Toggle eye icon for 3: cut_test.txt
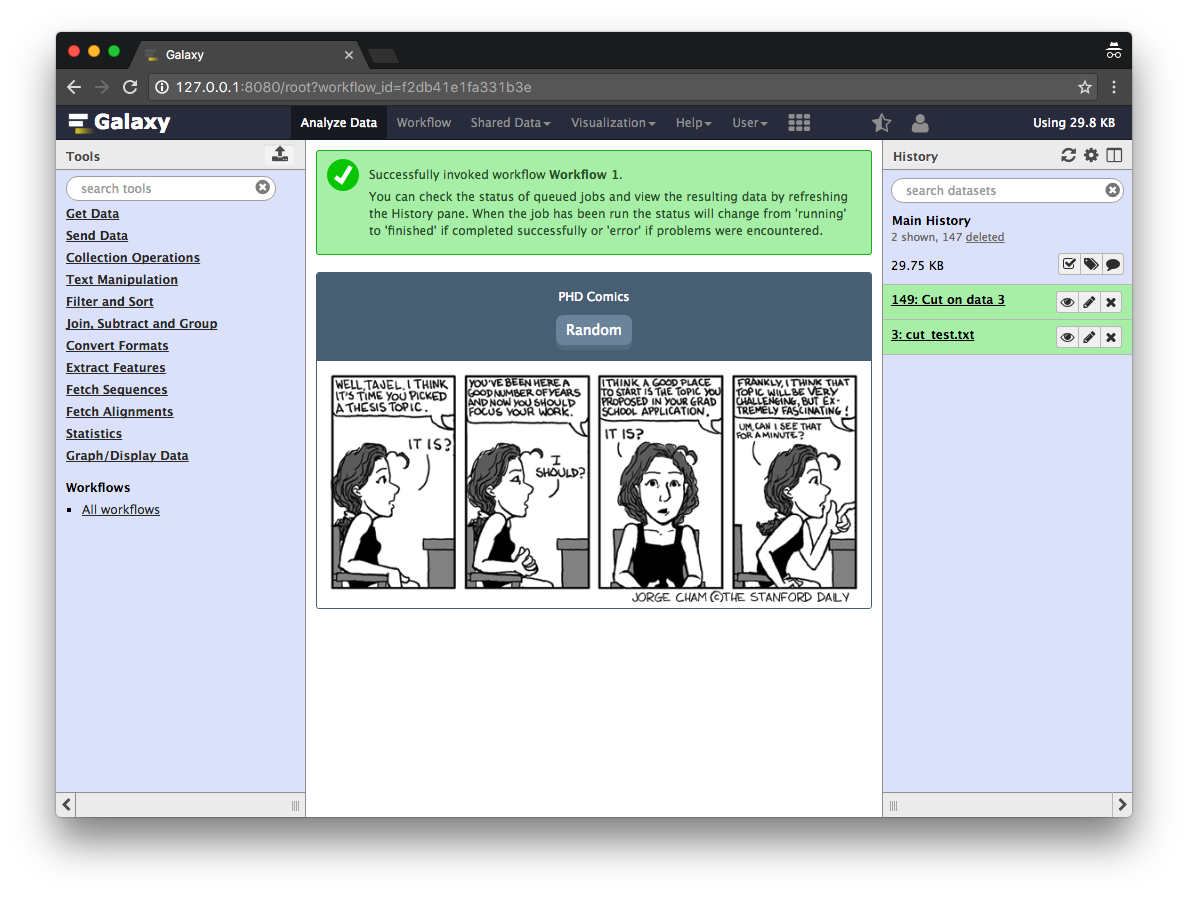 1067,337
